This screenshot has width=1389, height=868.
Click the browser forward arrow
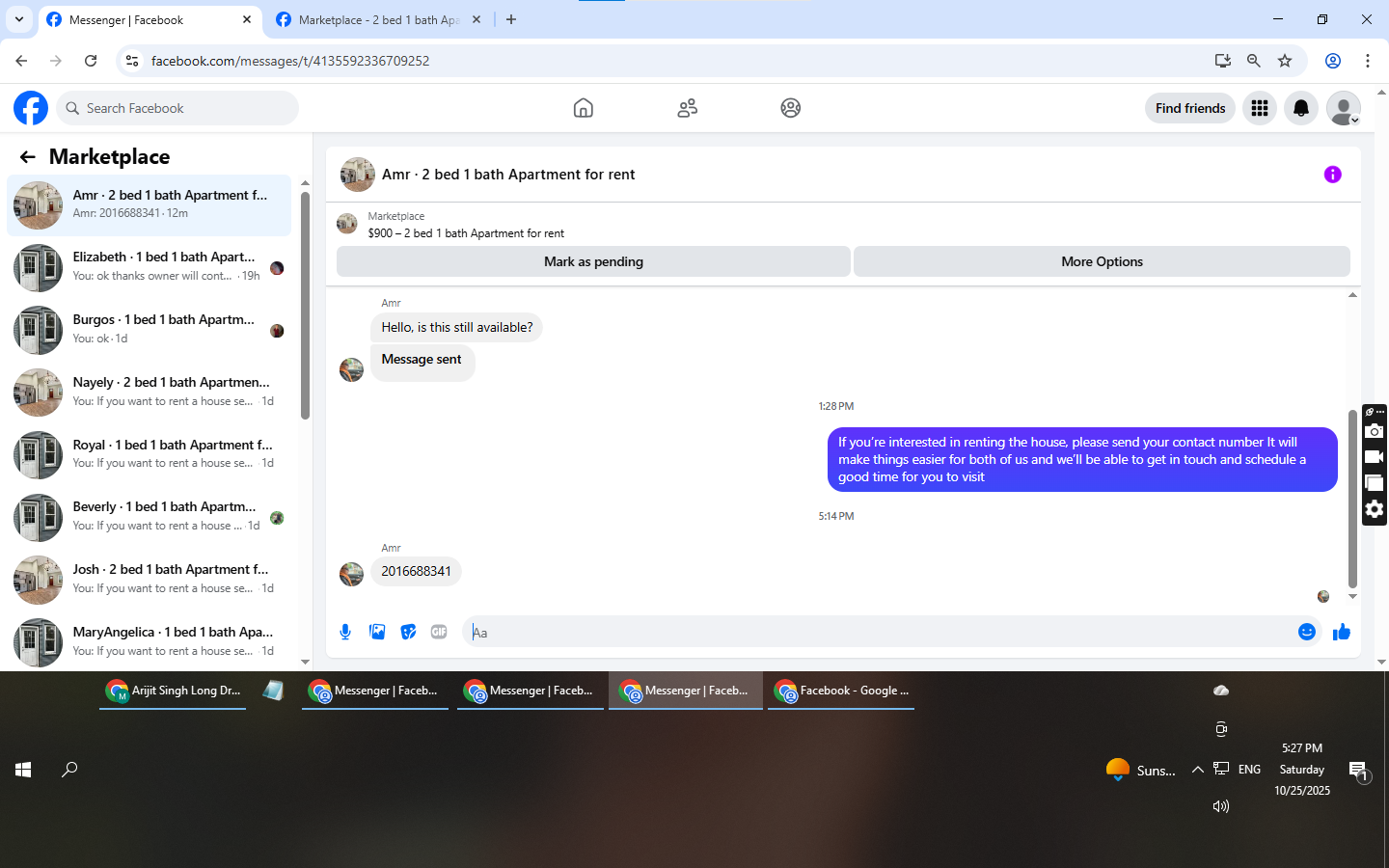[56, 61]
